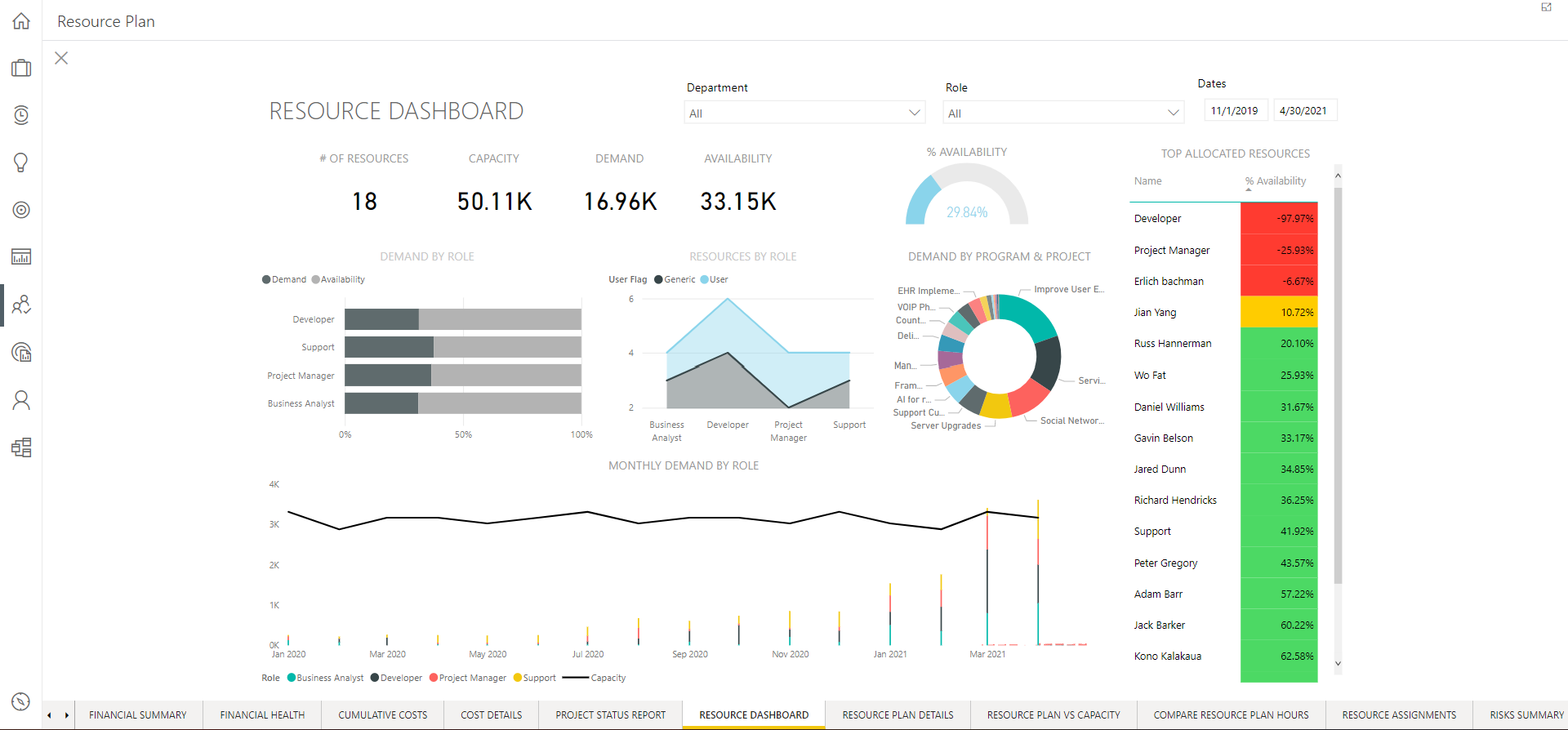Close the report with the X icon
The height and width of the screenshot is (730, 1568).
pos(61,58)
